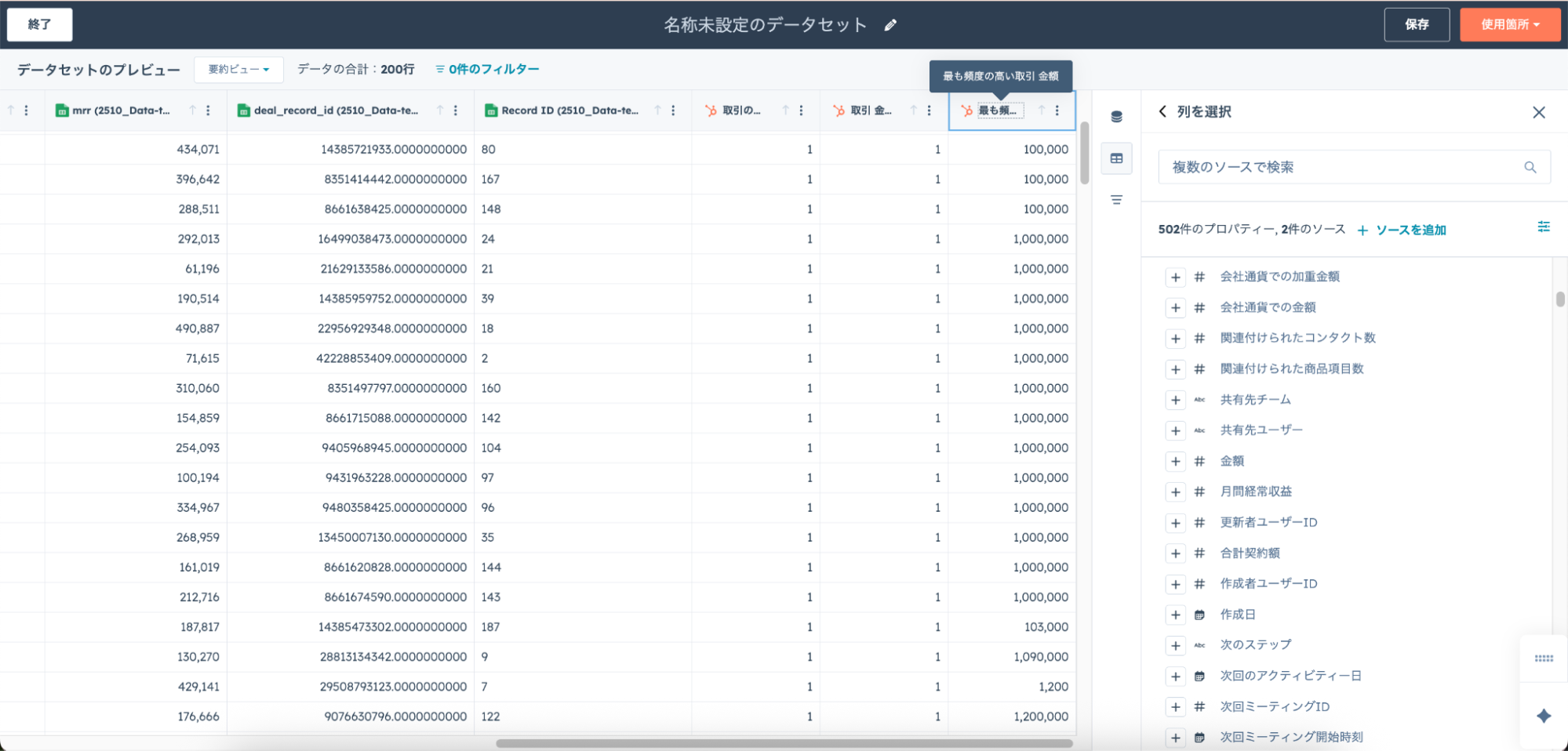This screenshot has height=751, width=1568.
Task: Open options menu for deal_record_id column
Action: [456, 111]
